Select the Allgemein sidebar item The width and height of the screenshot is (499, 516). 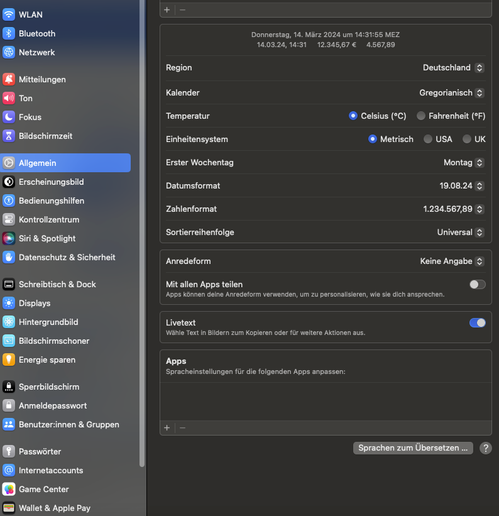coord(66,163)
